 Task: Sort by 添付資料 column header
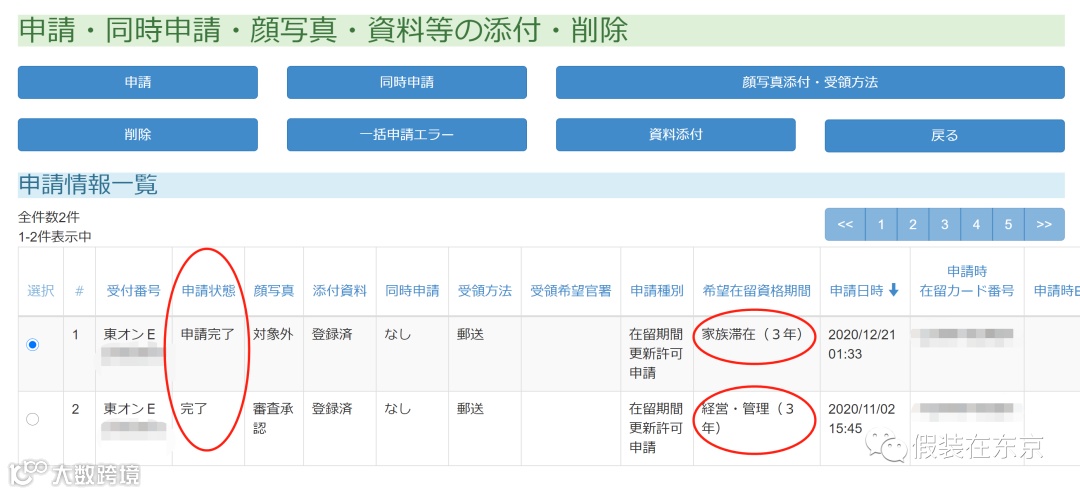click(340, 291)
